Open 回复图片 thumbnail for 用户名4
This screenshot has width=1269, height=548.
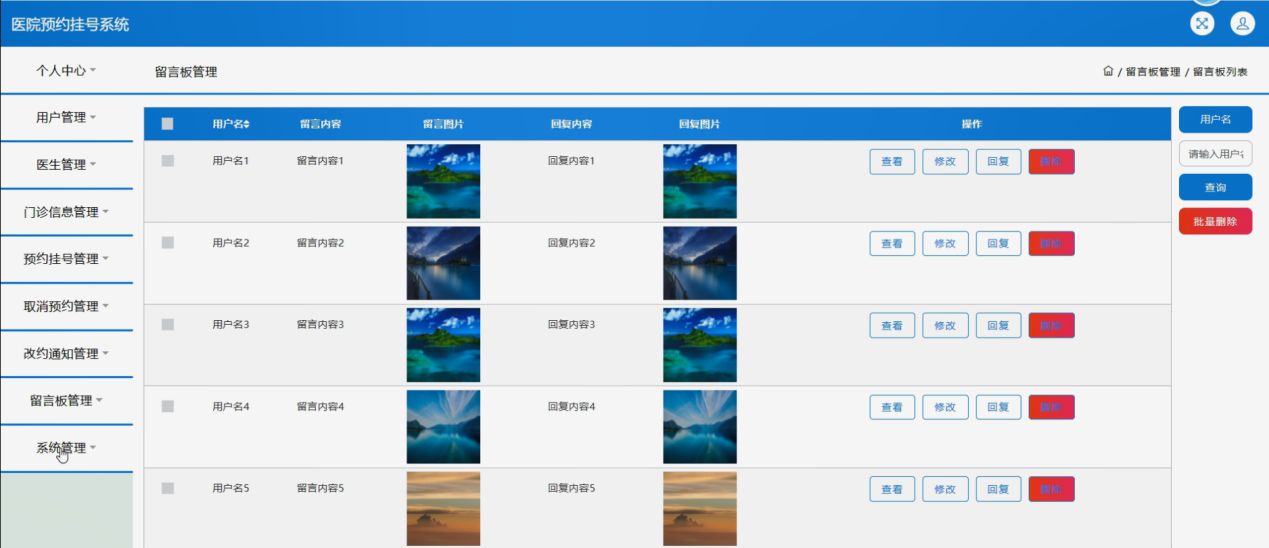tap(700, 427)
